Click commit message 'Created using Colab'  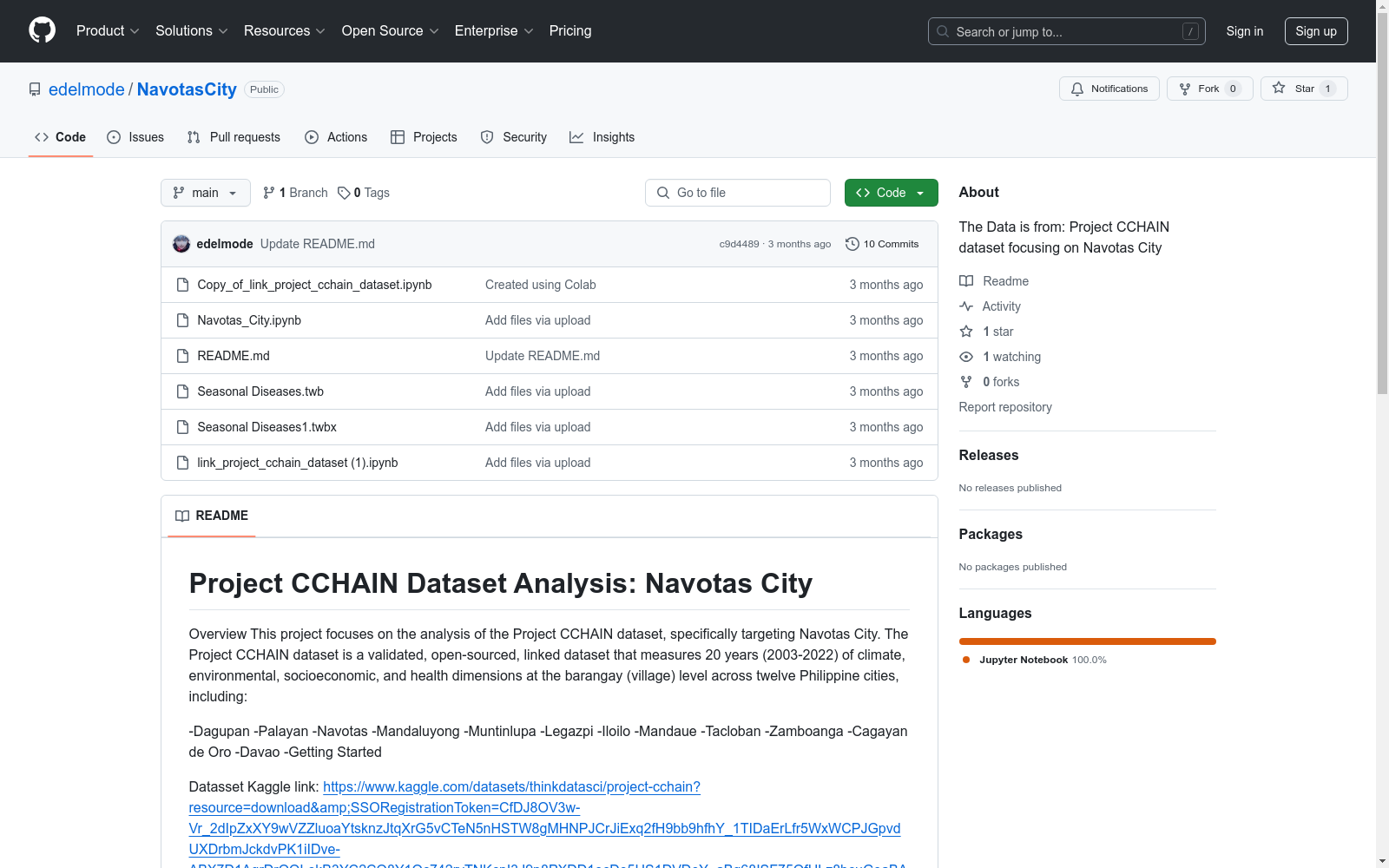tap(541, 285)
